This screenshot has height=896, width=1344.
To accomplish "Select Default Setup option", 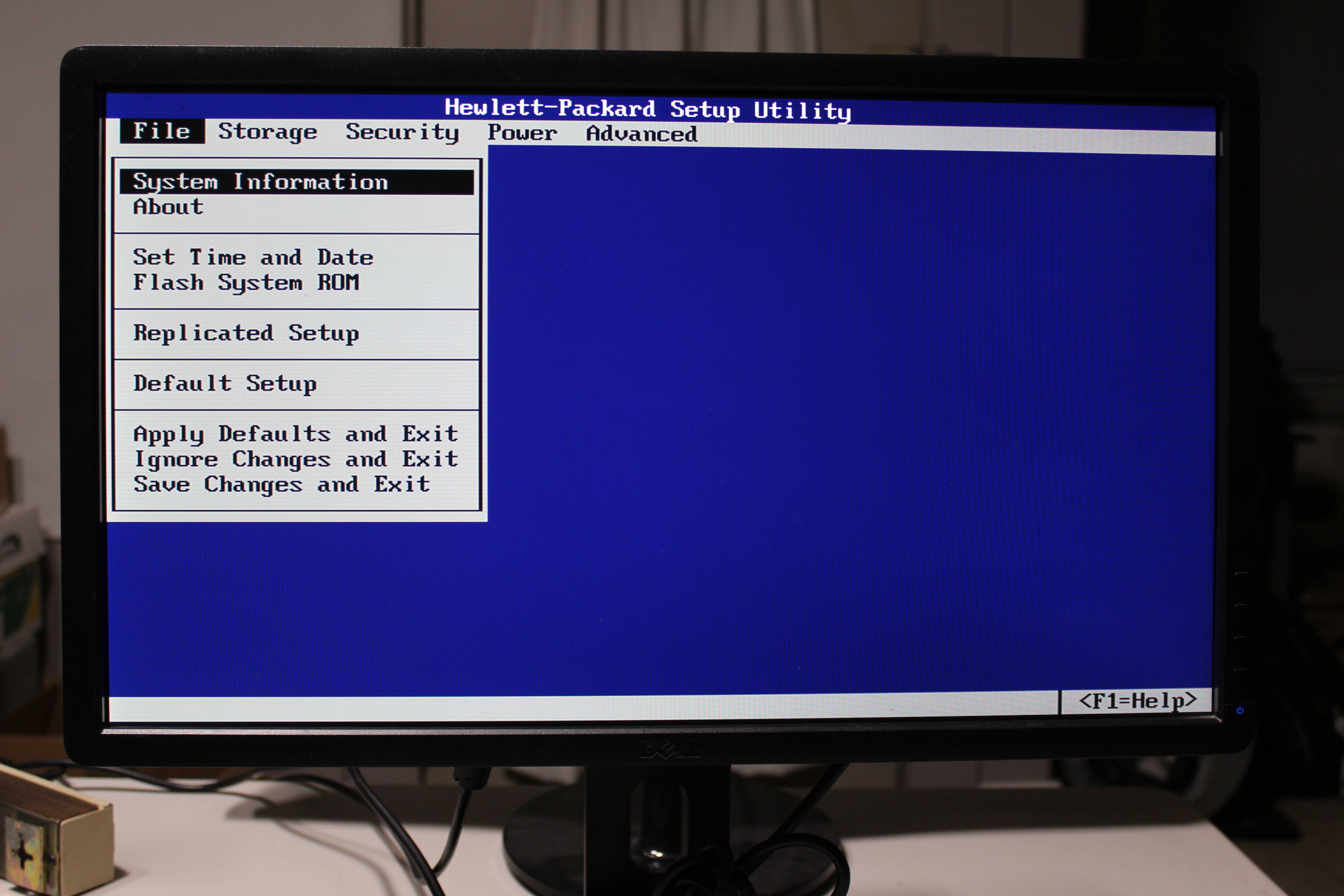I will click(x=225, y=383).
